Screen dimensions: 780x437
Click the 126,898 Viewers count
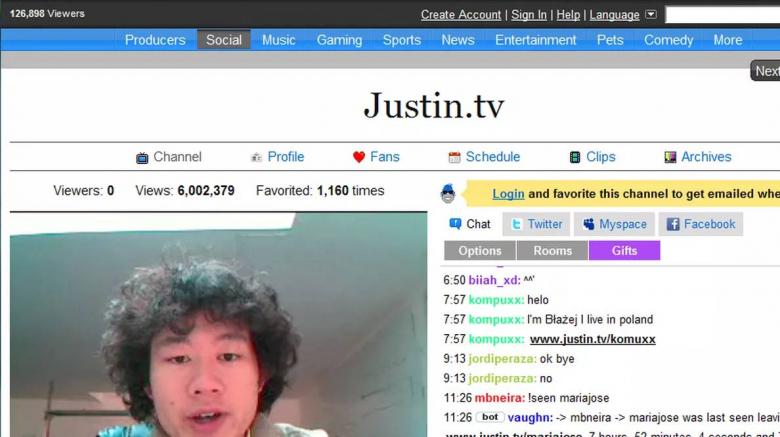47,14
